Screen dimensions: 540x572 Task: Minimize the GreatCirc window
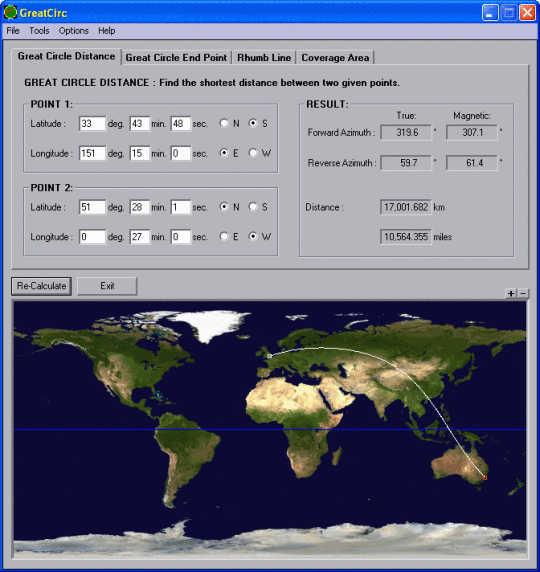click(490, 13)
